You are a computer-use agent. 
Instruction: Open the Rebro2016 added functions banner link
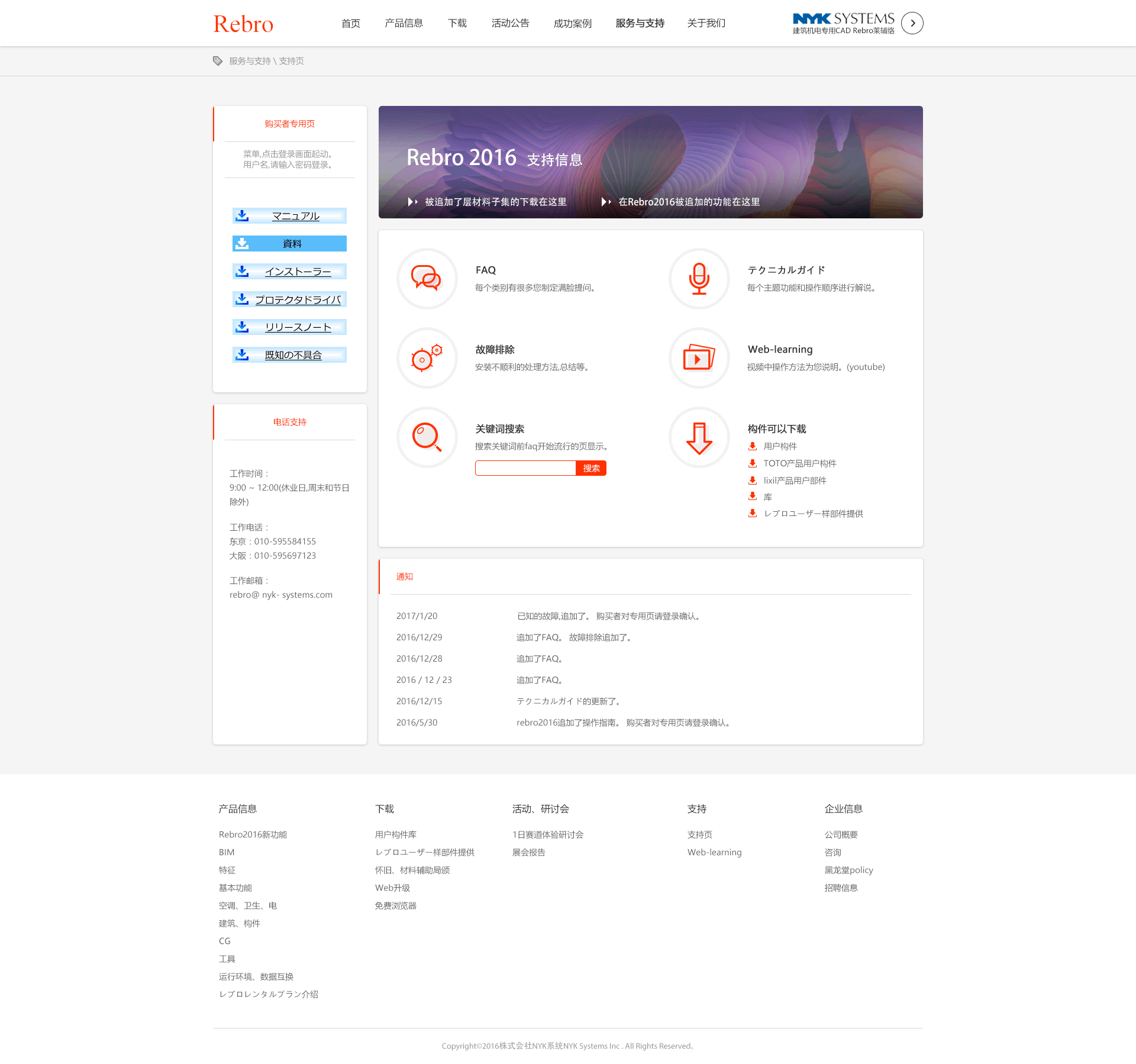689,202
